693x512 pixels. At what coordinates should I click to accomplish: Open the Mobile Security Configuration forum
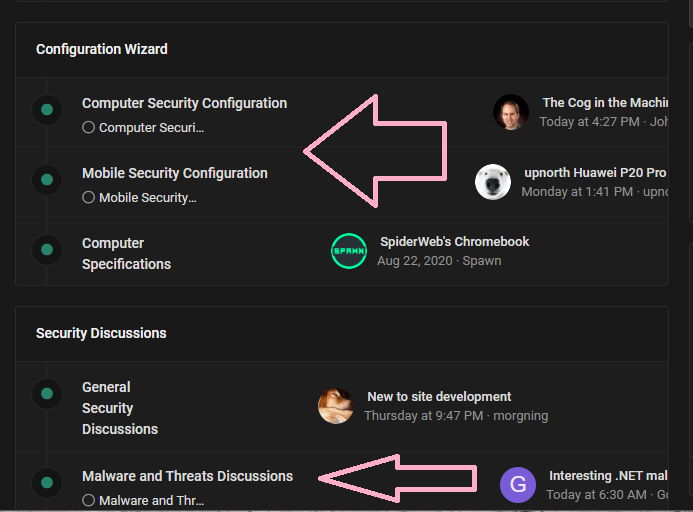175,173
